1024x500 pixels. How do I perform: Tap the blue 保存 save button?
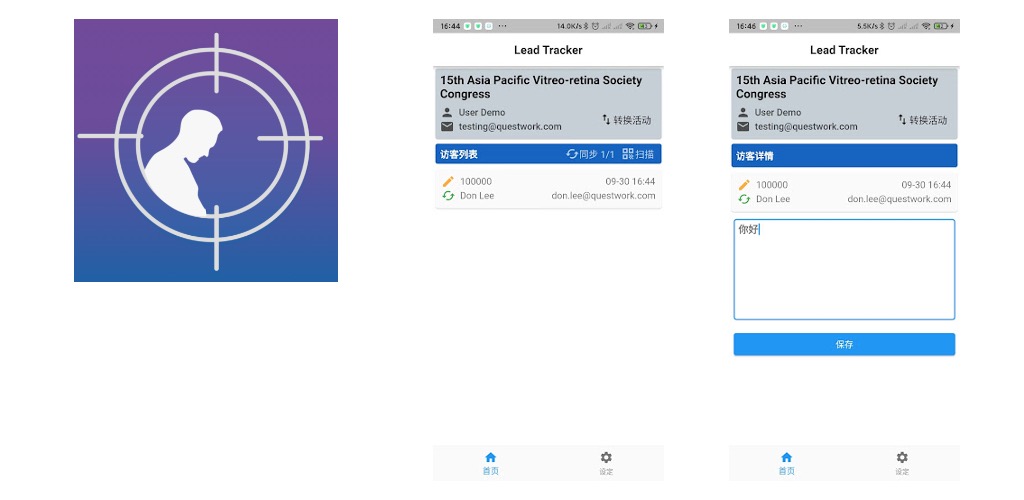[x=844, y=345]
